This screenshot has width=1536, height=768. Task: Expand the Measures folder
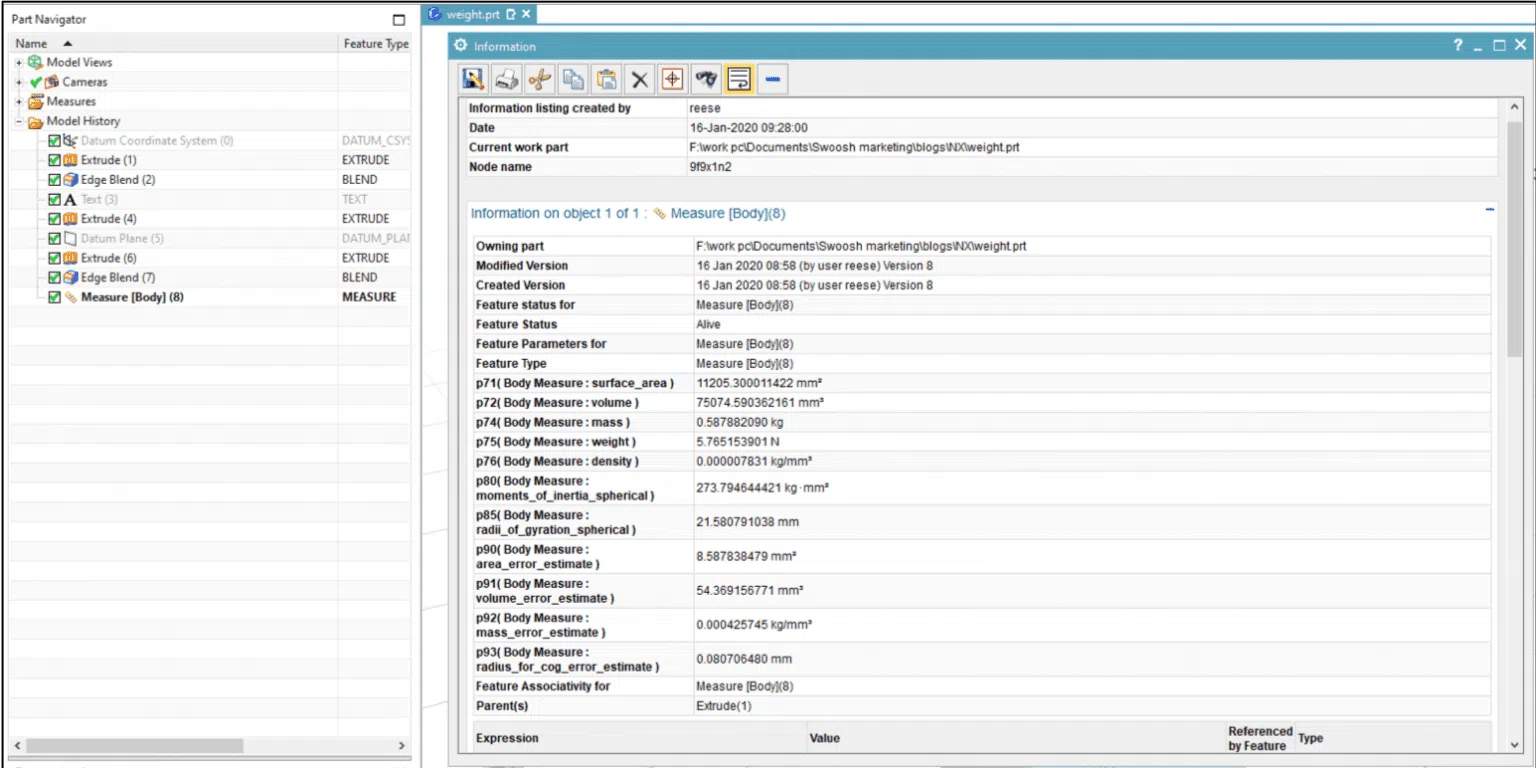tap(18, 101)
